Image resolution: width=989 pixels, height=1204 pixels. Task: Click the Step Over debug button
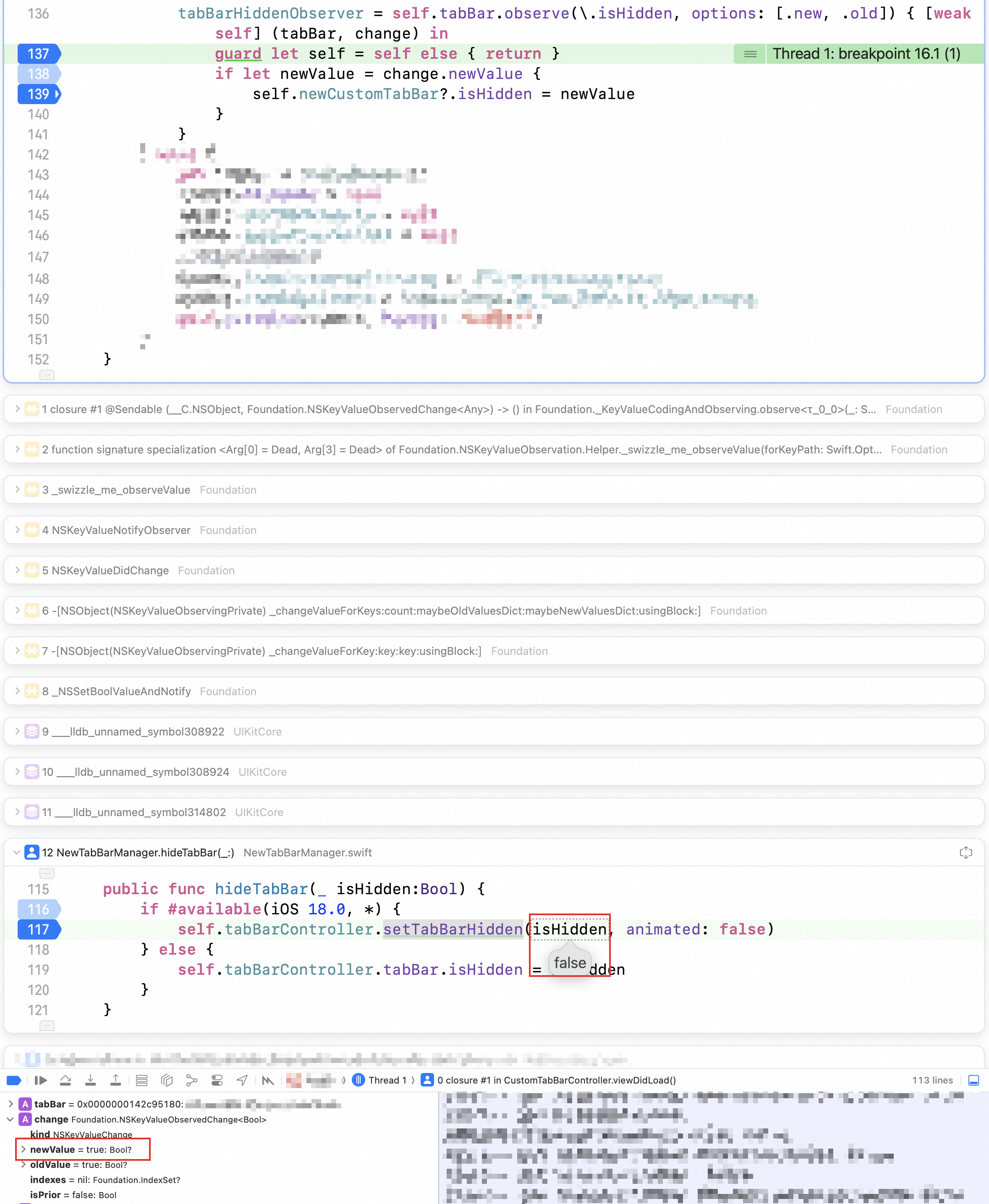65,1080
